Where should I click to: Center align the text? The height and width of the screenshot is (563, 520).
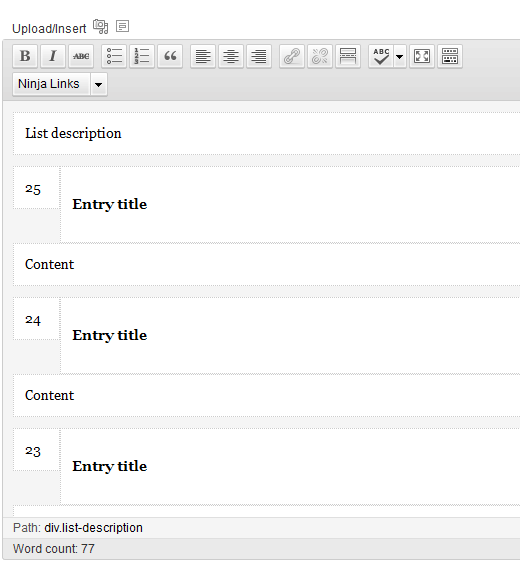231,56
